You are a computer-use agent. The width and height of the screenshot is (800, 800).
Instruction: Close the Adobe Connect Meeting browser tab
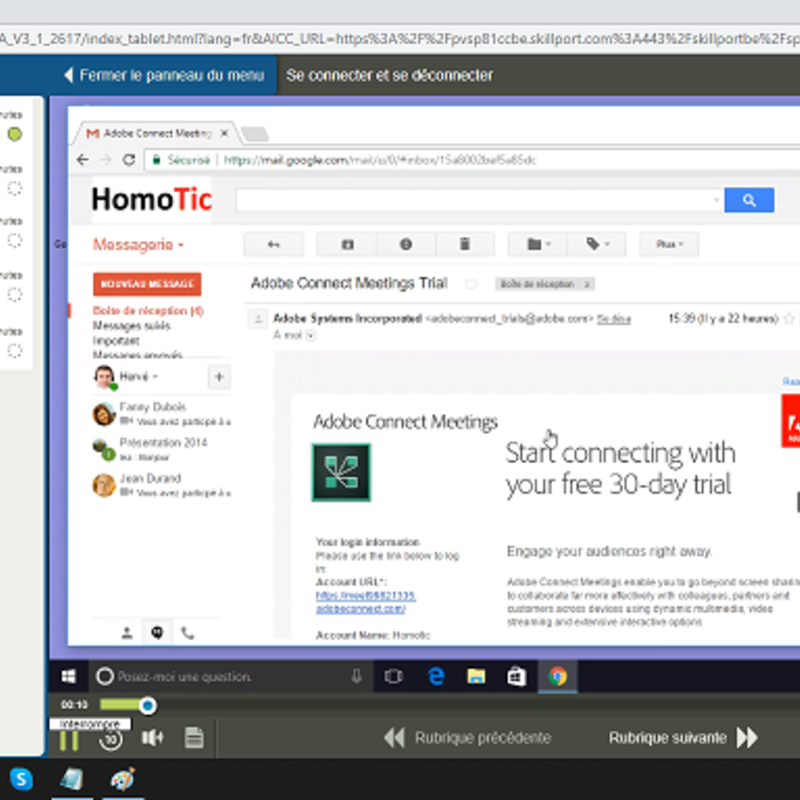[224, 133]
